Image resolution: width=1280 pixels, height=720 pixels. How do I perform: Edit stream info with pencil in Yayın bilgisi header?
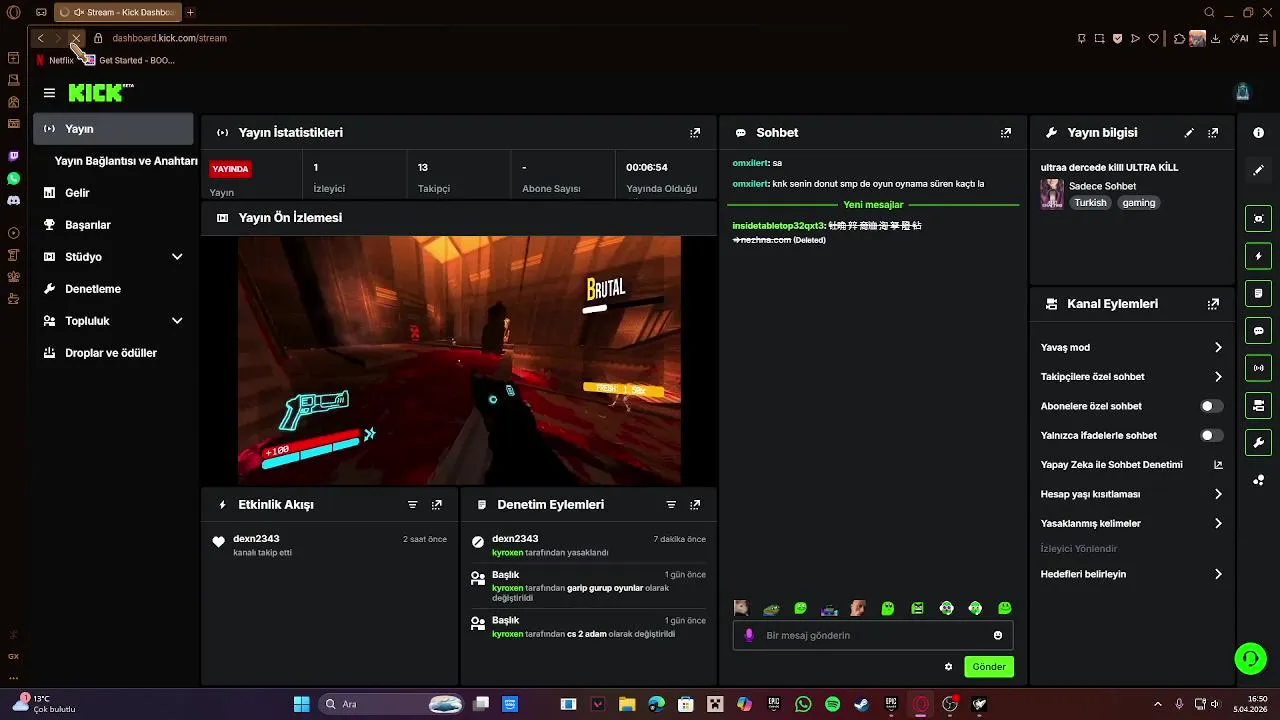pyautogui.click(x=1189, y=133)
